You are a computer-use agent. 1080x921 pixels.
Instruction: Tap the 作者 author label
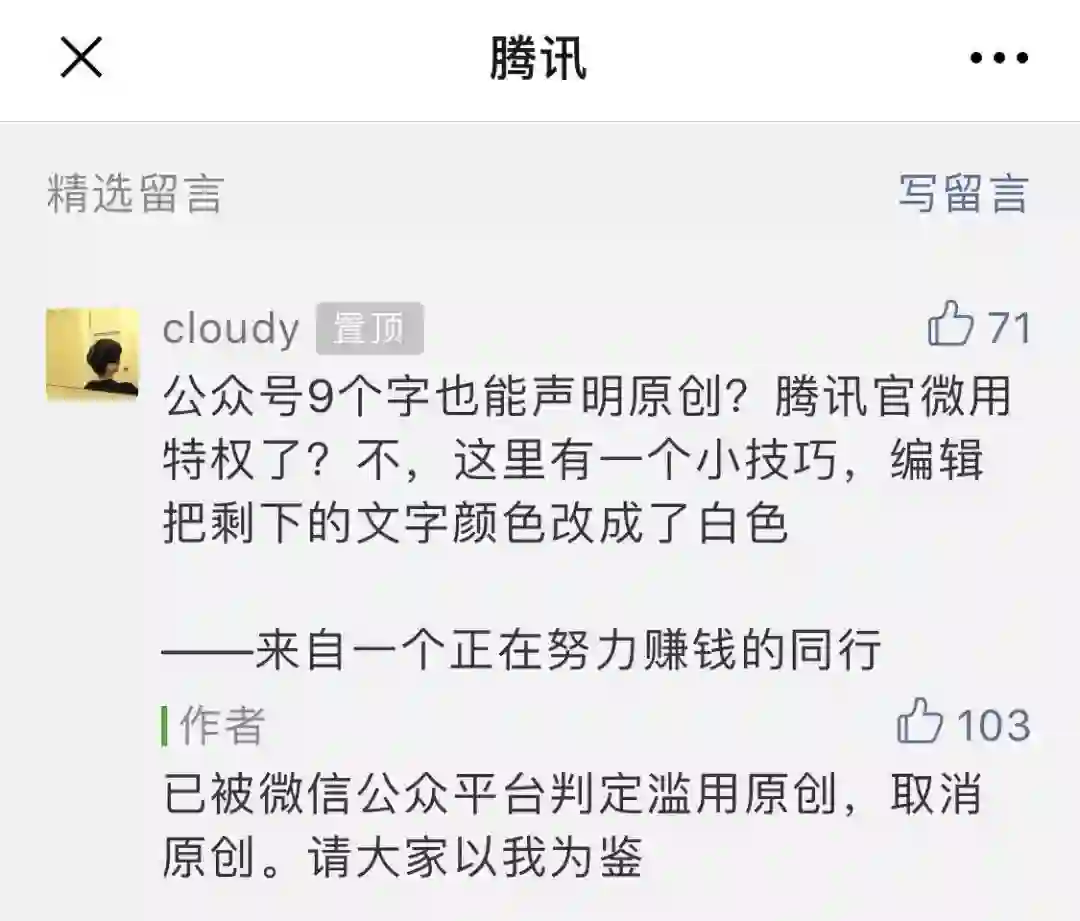(x=222, y=725)
